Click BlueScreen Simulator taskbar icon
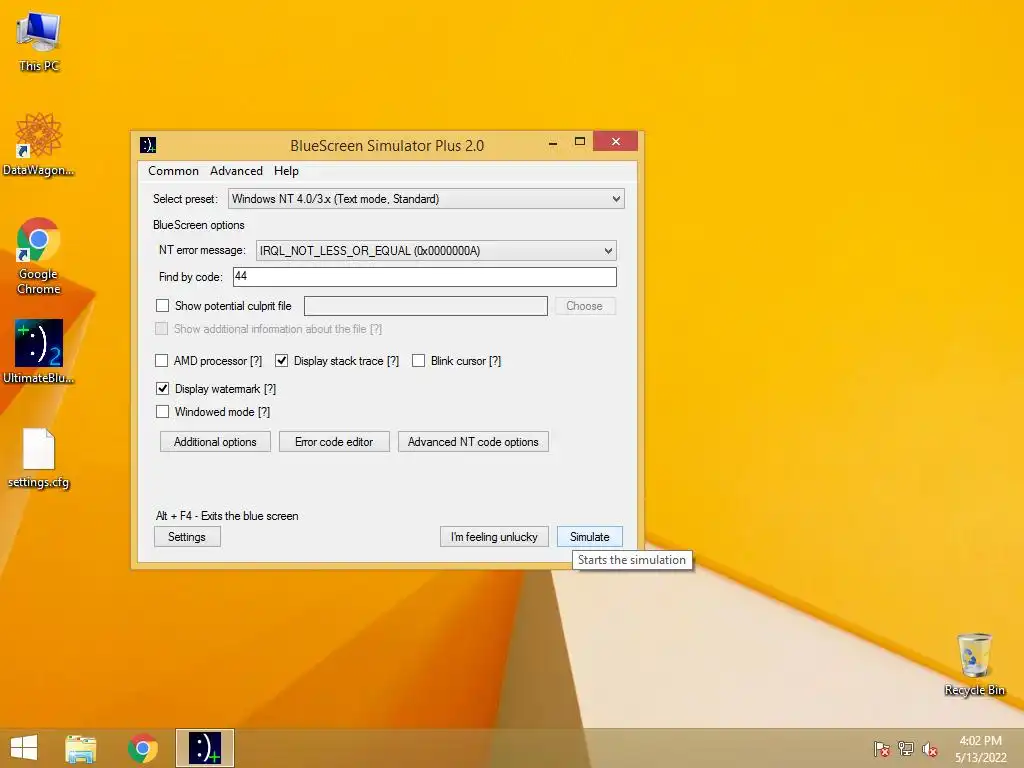Image resolution: width=1024 pixels, height=768 pixels. (x=204, y=748)
